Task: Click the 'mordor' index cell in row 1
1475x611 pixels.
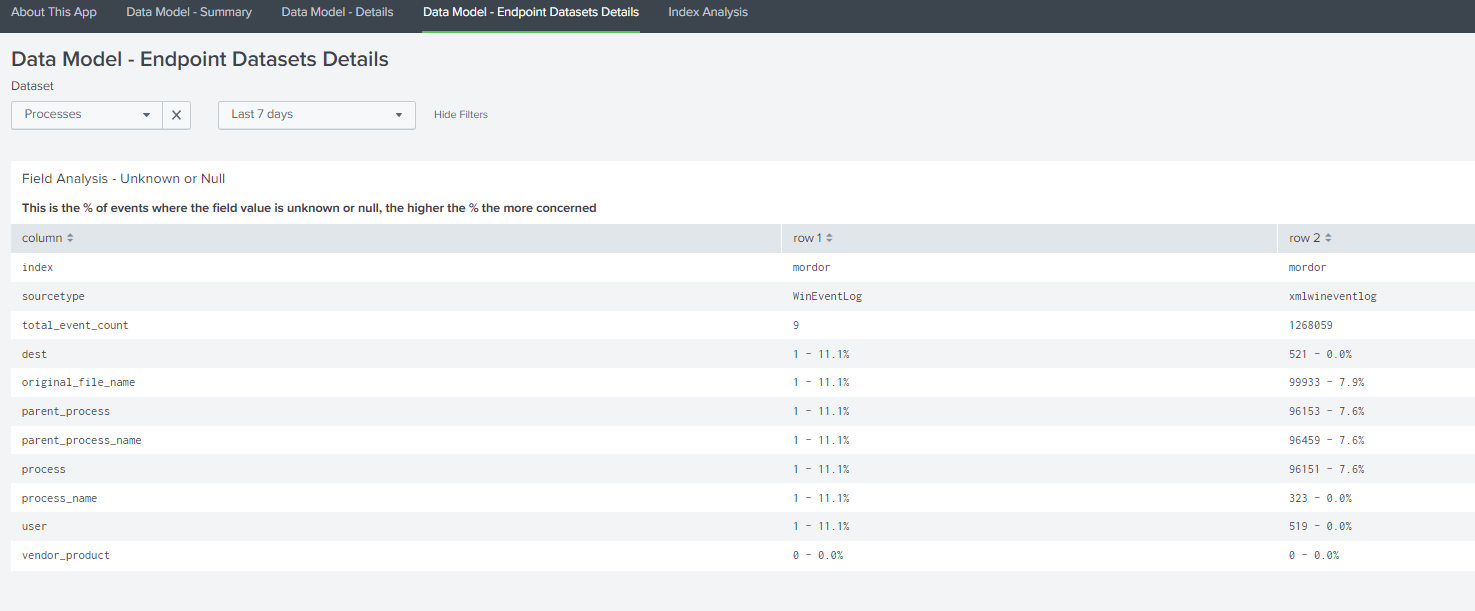Action: pyautogui.click(x=812, y=268)
